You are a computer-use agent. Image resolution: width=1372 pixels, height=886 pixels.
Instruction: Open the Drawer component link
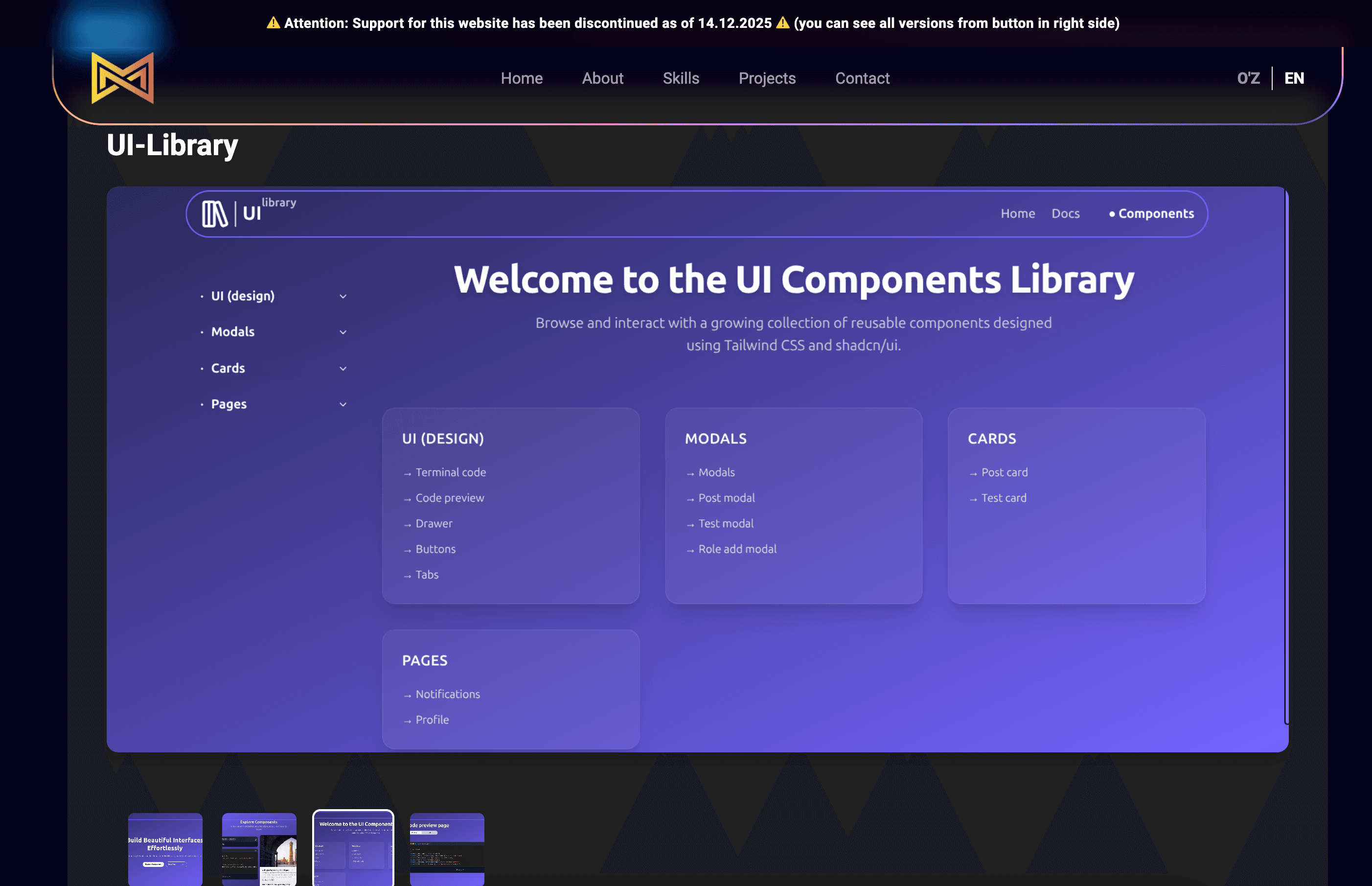(434, 524)
